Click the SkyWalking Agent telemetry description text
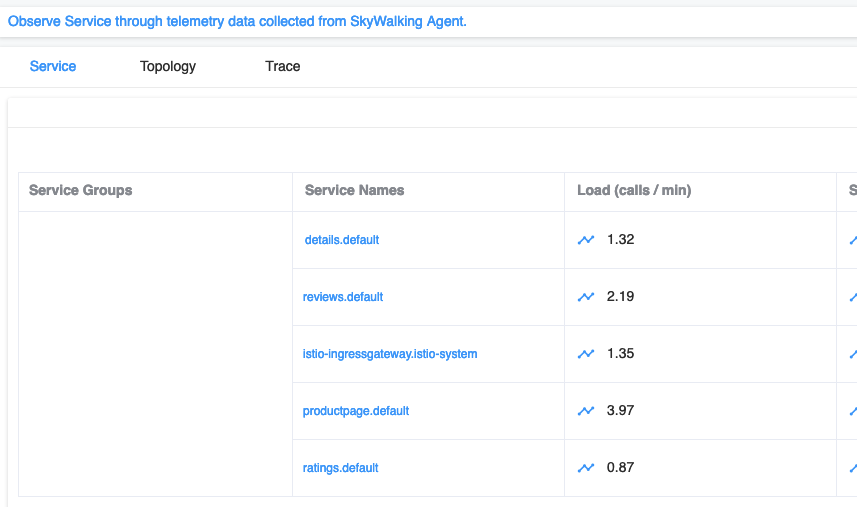857x507 pixels. tap(237, 21)
